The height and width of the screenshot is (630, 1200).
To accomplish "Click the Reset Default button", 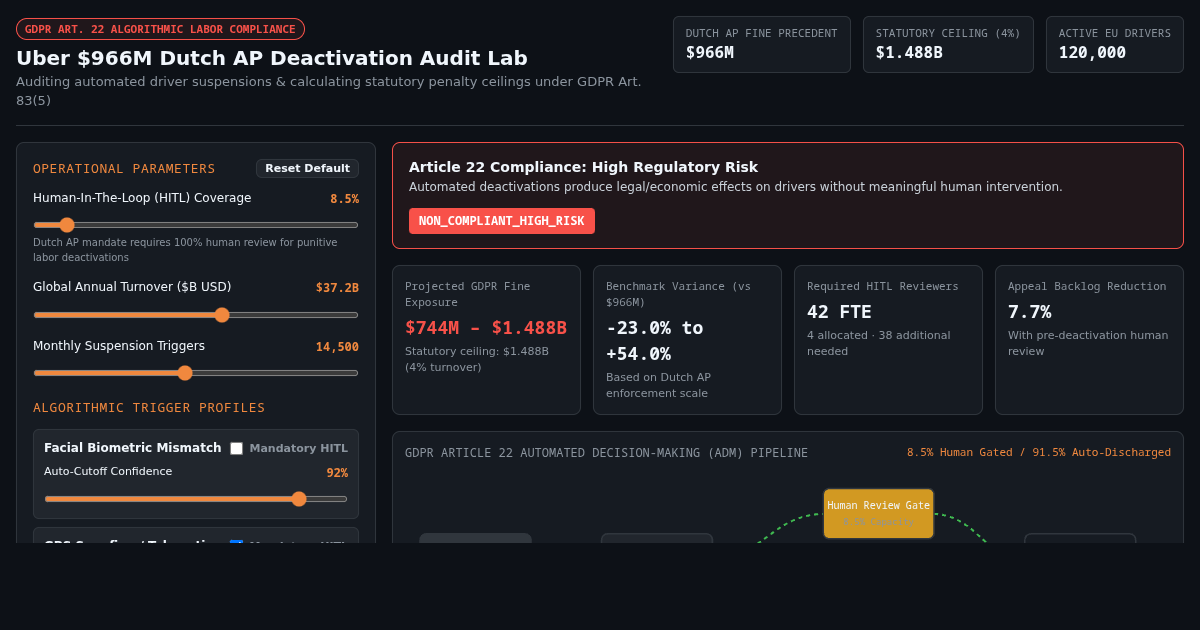I will (307, 168).
